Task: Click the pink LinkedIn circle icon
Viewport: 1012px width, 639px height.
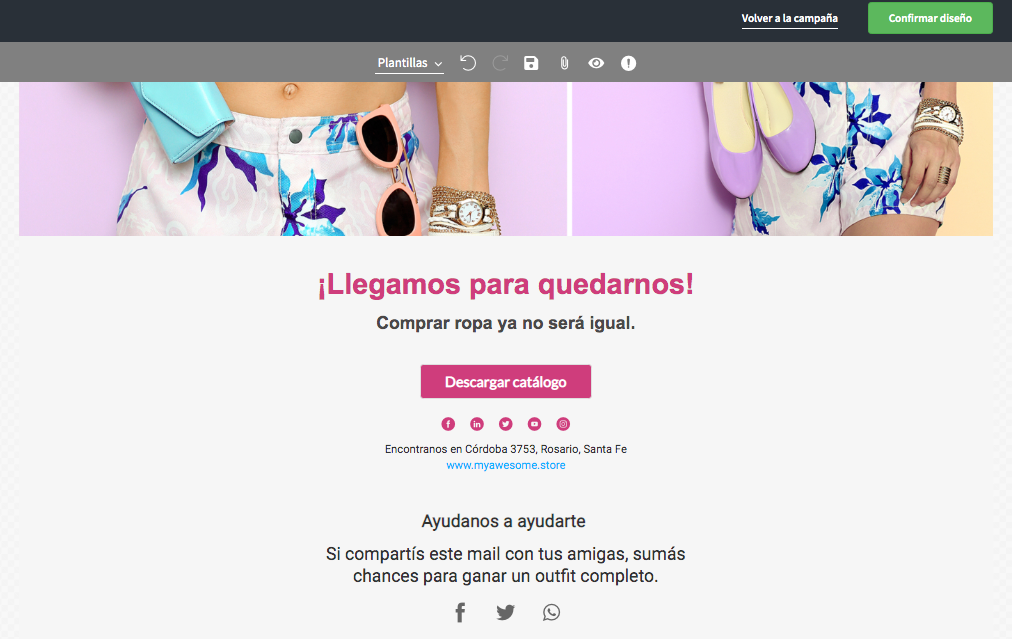Action: (x=477, y=424)
